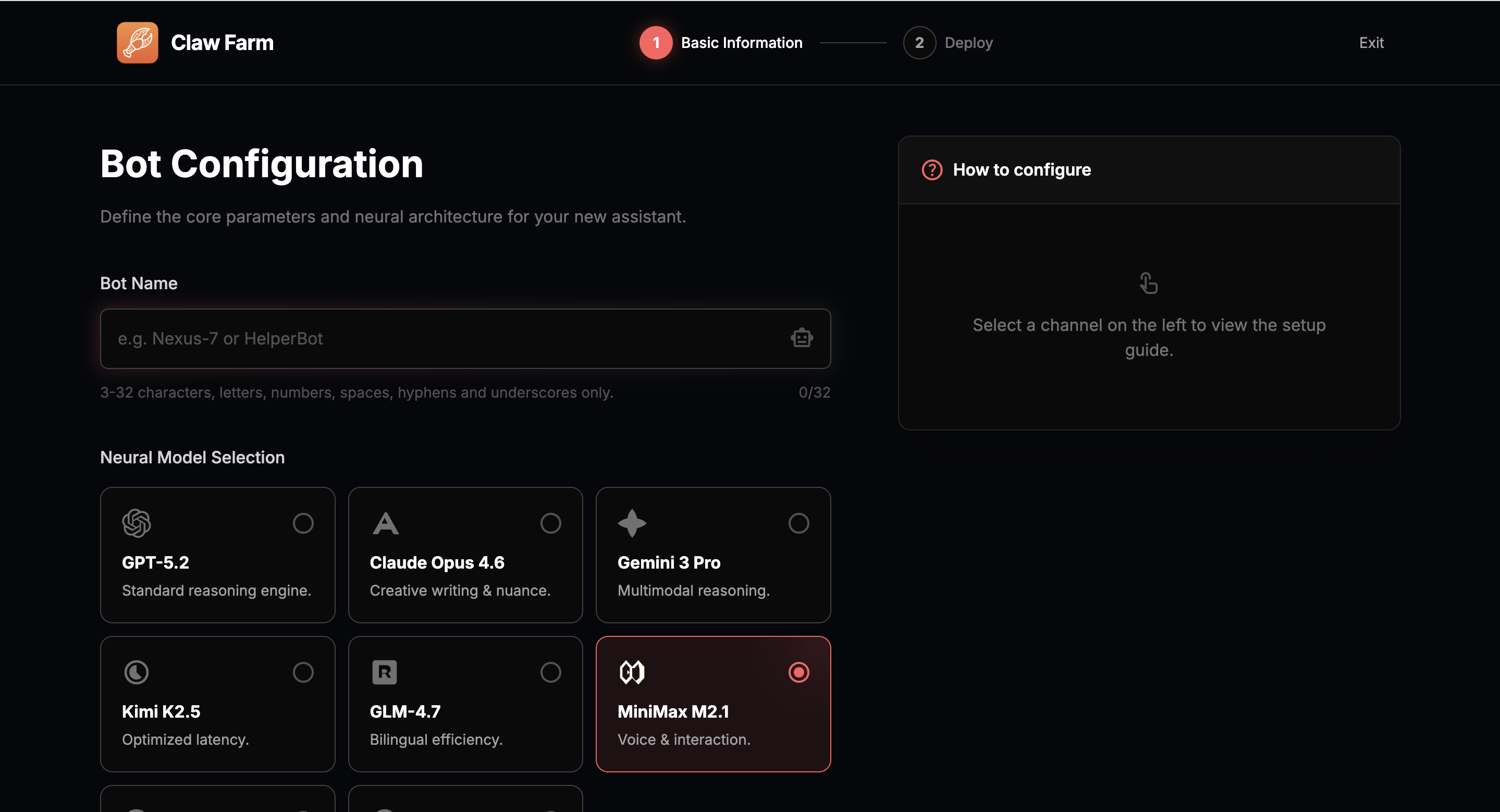The width and height of the screenshot is (1500, 812).
Task: Click the OpenAI logo on the GPT-5.2 card
Action: click(x=136, y=523)
